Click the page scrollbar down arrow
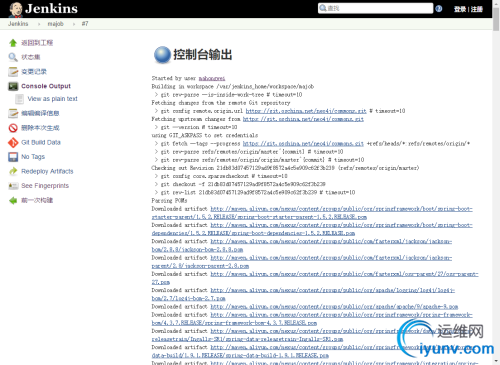 pyautogui.click(x=496, y=361)
